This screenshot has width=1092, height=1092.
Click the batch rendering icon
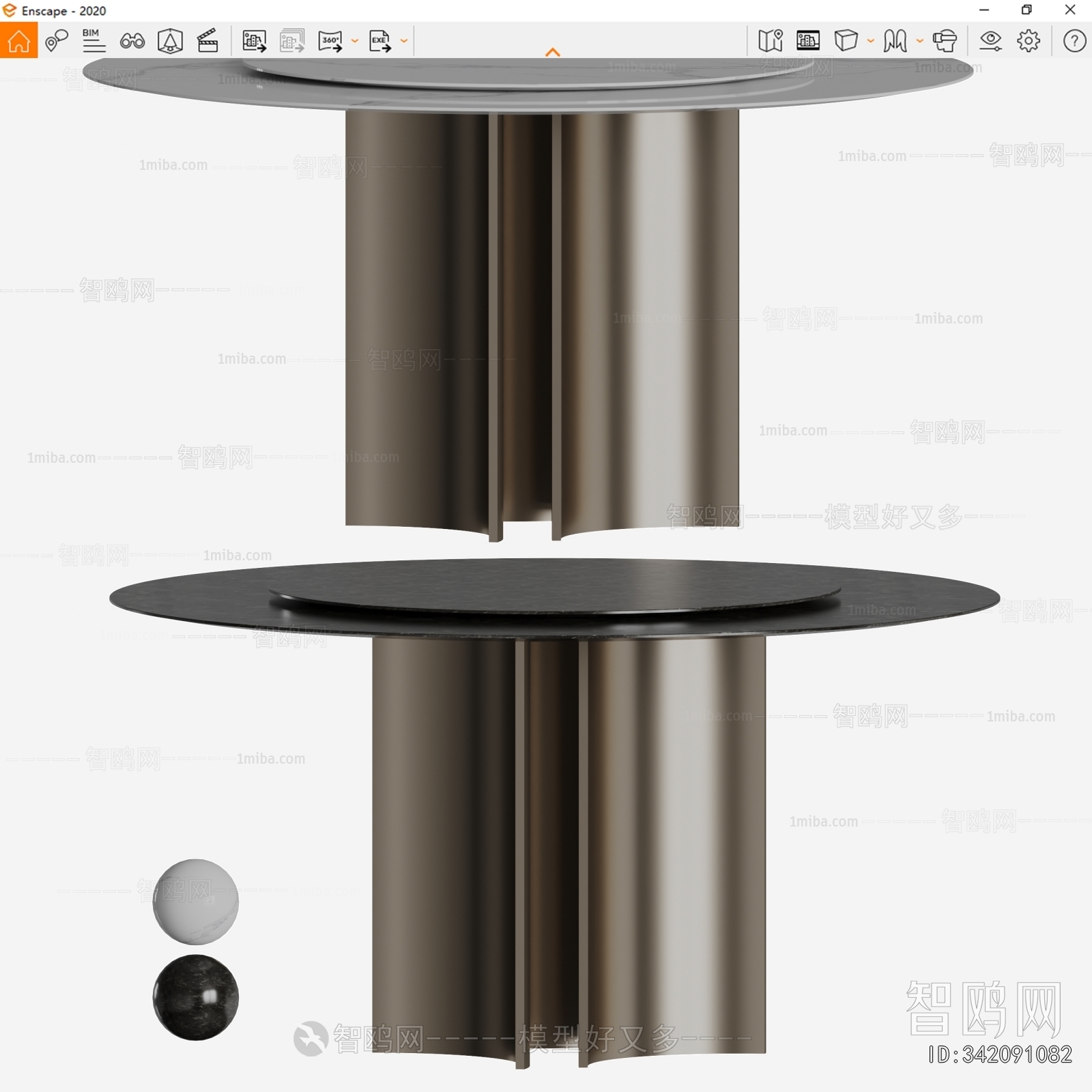tap(292, 41)
